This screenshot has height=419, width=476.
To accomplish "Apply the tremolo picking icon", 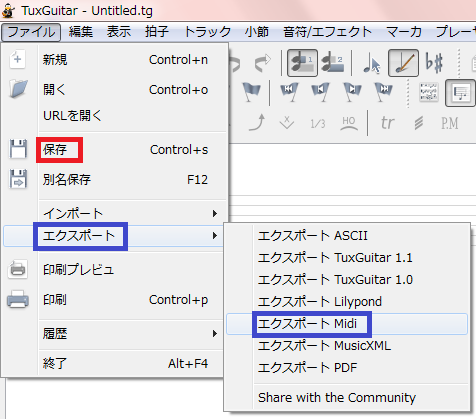I will point(419,123).
